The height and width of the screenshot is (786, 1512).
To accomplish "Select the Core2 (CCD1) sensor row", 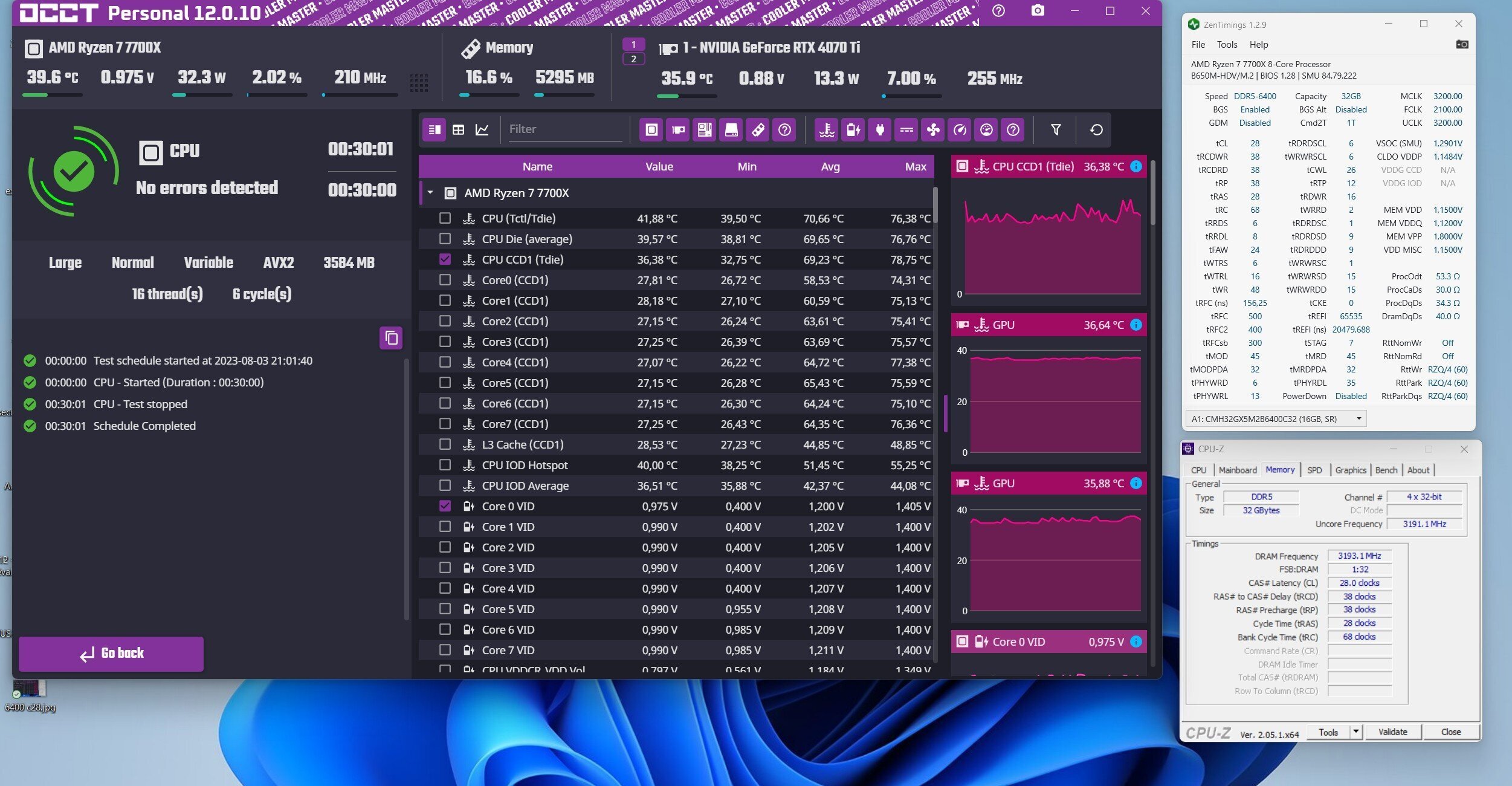I will point(677,321).
